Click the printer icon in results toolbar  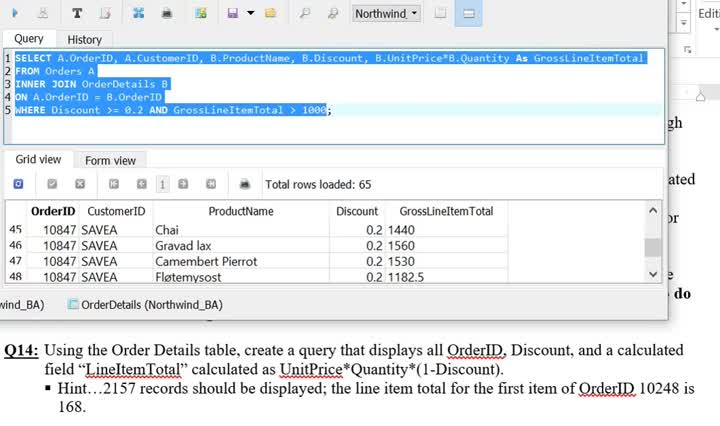click(245, 184)
